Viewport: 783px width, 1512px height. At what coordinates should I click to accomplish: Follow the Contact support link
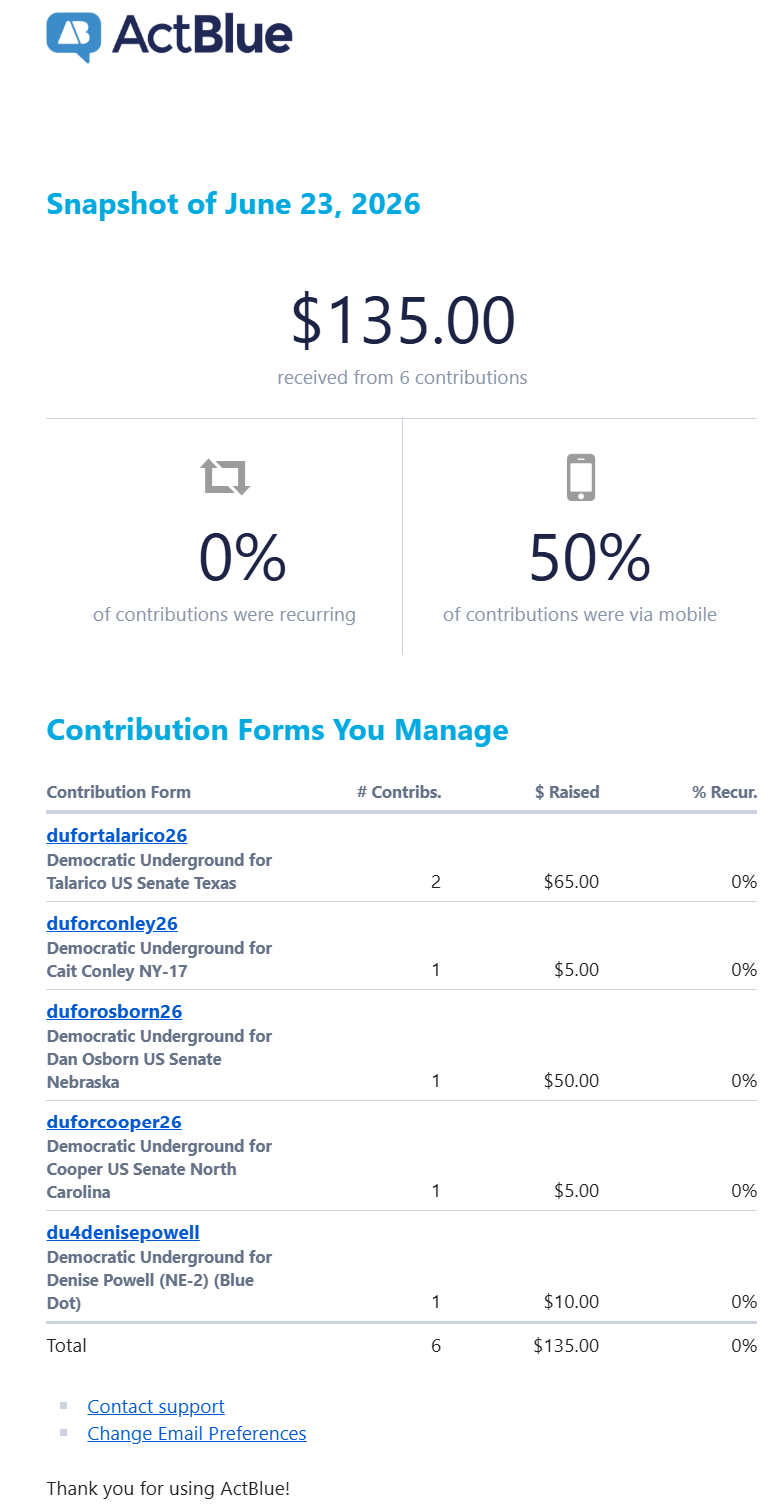point(156,1406)
